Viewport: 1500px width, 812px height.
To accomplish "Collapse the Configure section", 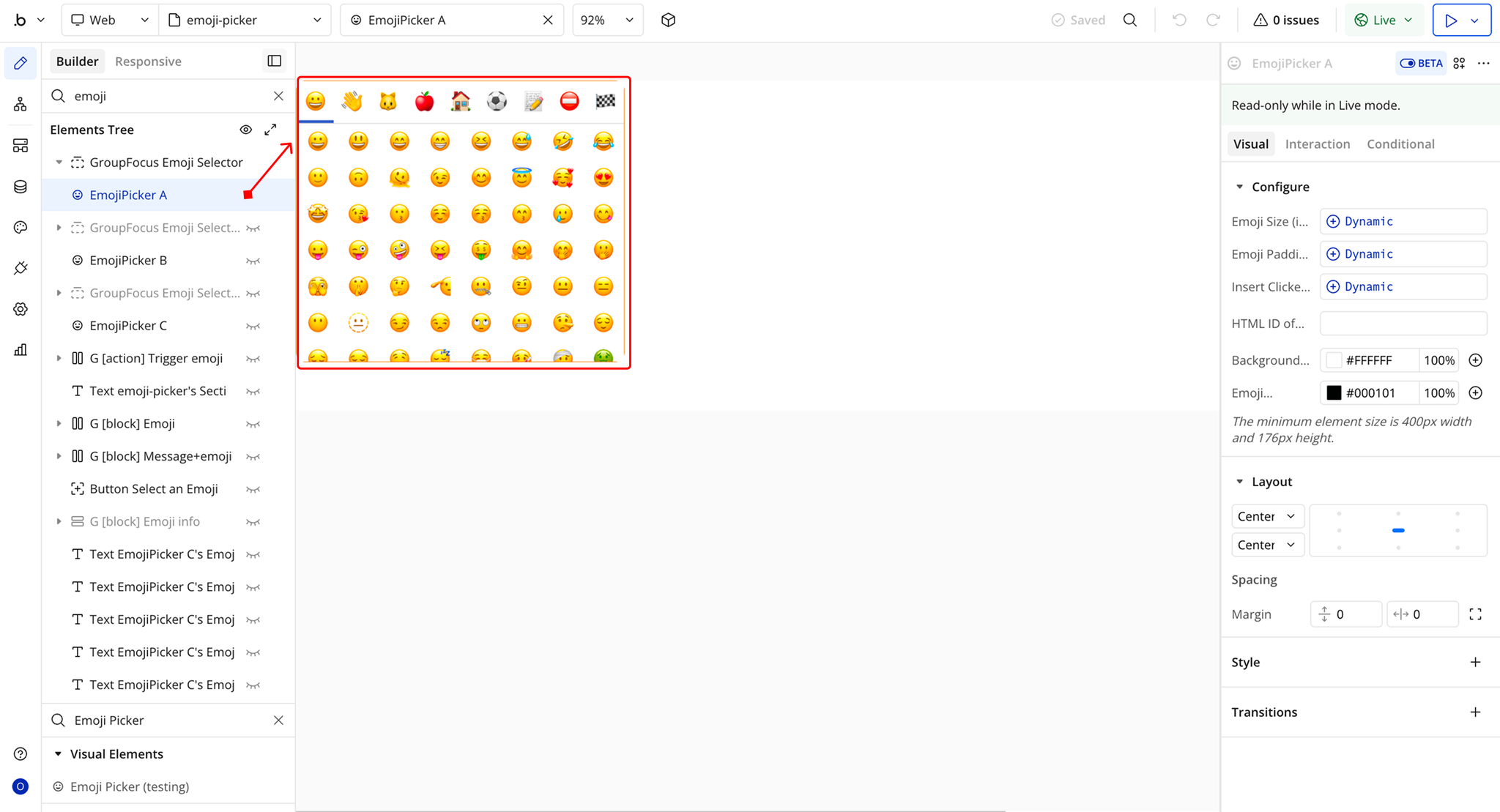I will [x=1240, y=187].
